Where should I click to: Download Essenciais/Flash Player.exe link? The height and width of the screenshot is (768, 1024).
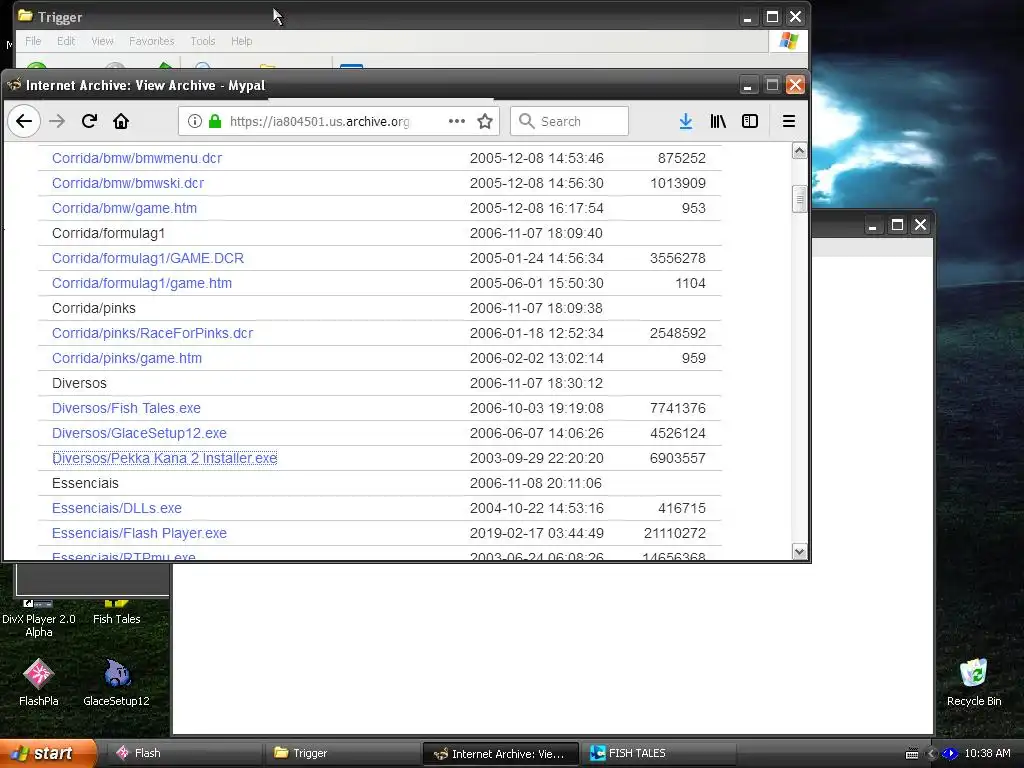[x=139, y=533]
